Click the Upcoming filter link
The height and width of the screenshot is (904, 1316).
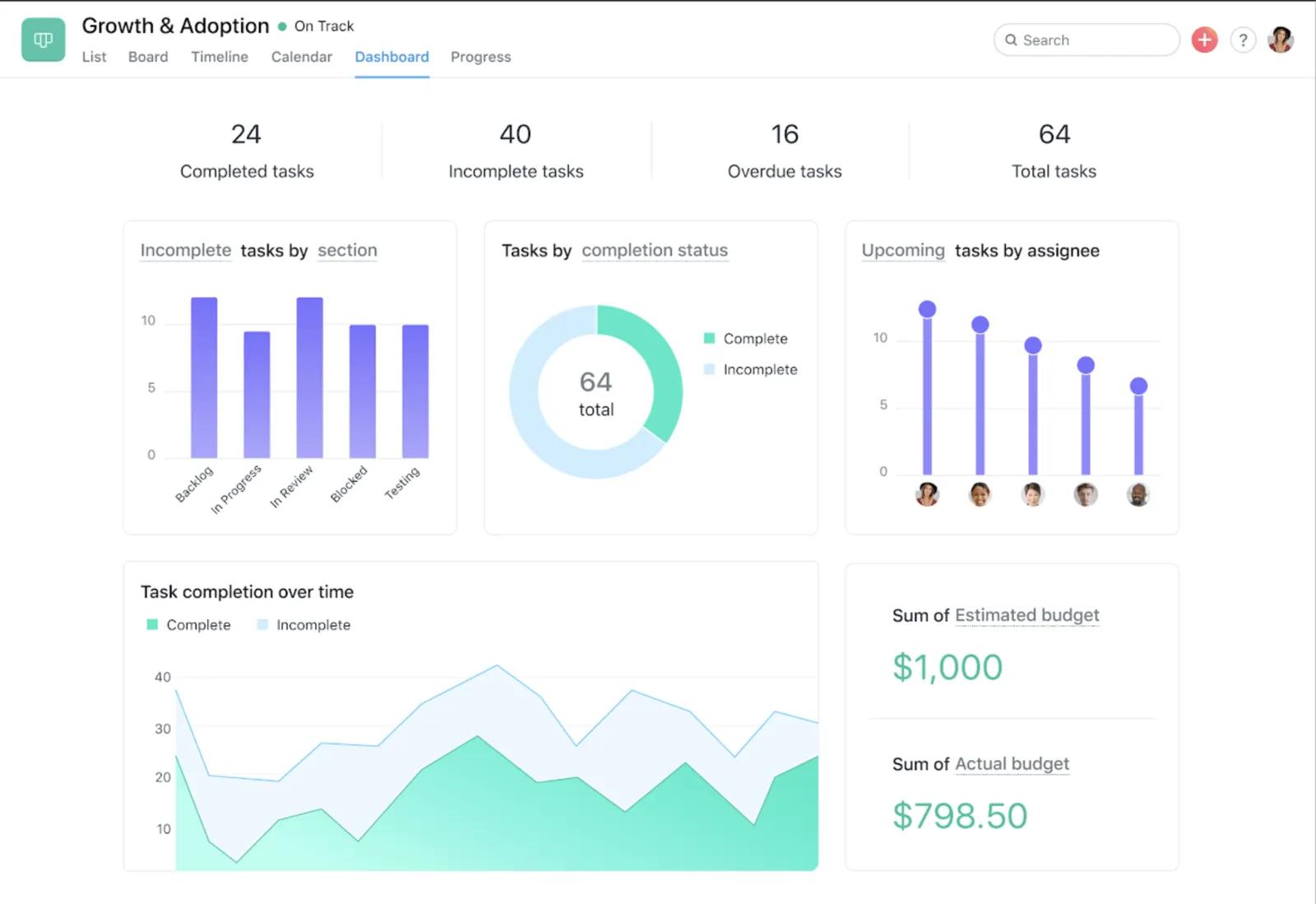(x=902, y=250)
